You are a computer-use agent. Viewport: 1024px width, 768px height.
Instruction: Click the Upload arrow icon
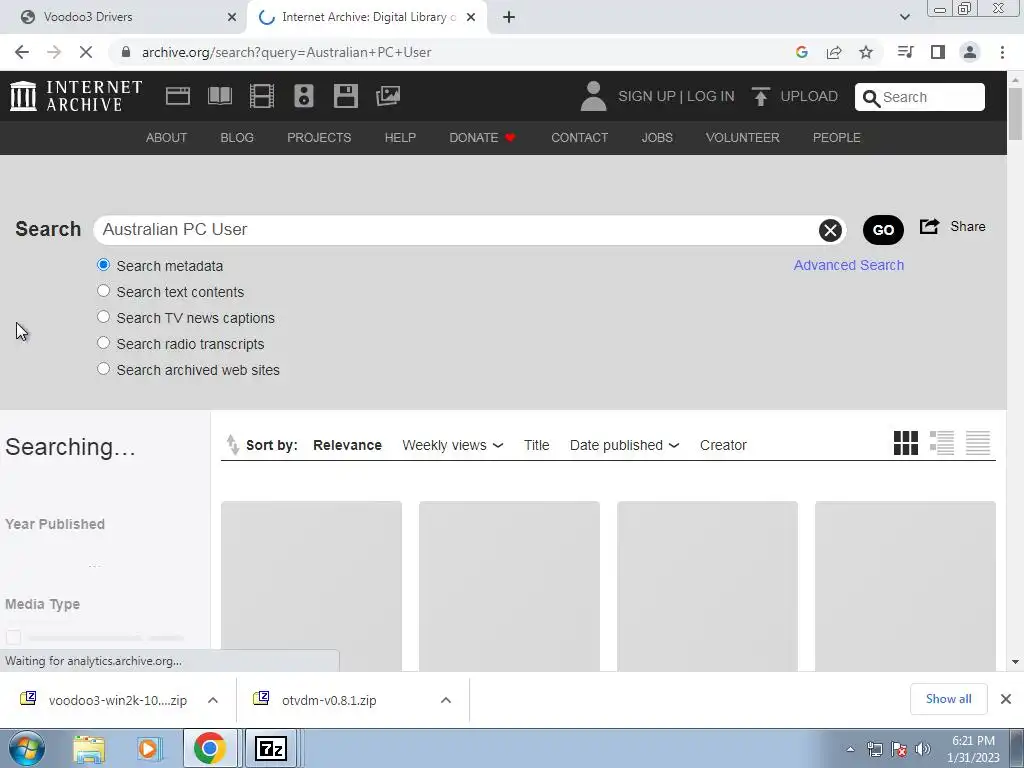coord(760,96)
